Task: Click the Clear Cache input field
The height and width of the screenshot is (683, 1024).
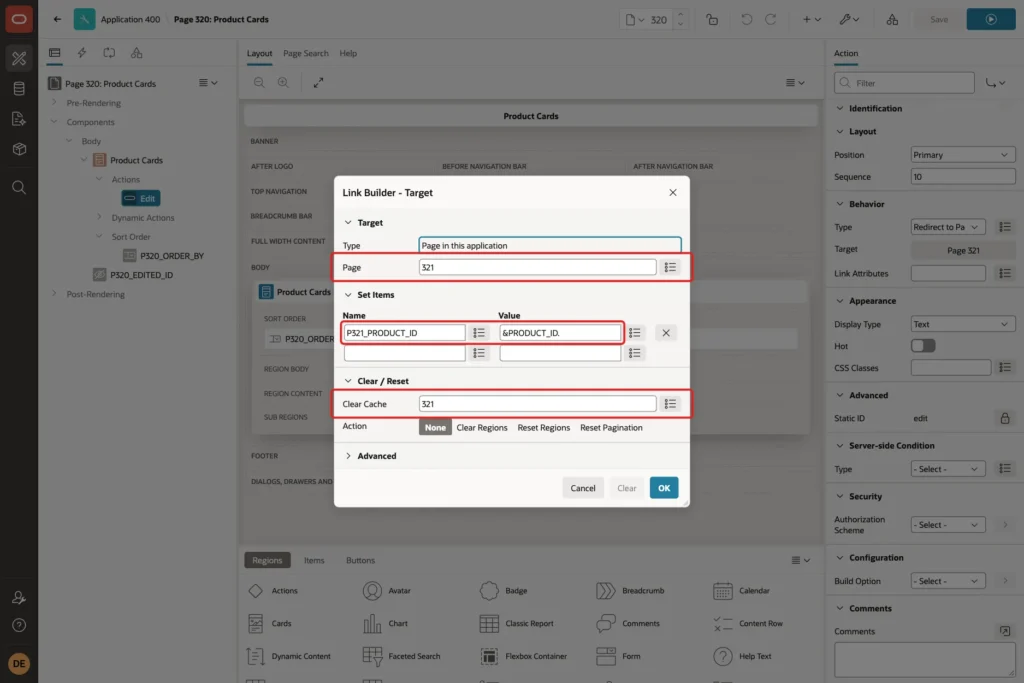Action: click(537, 404)
